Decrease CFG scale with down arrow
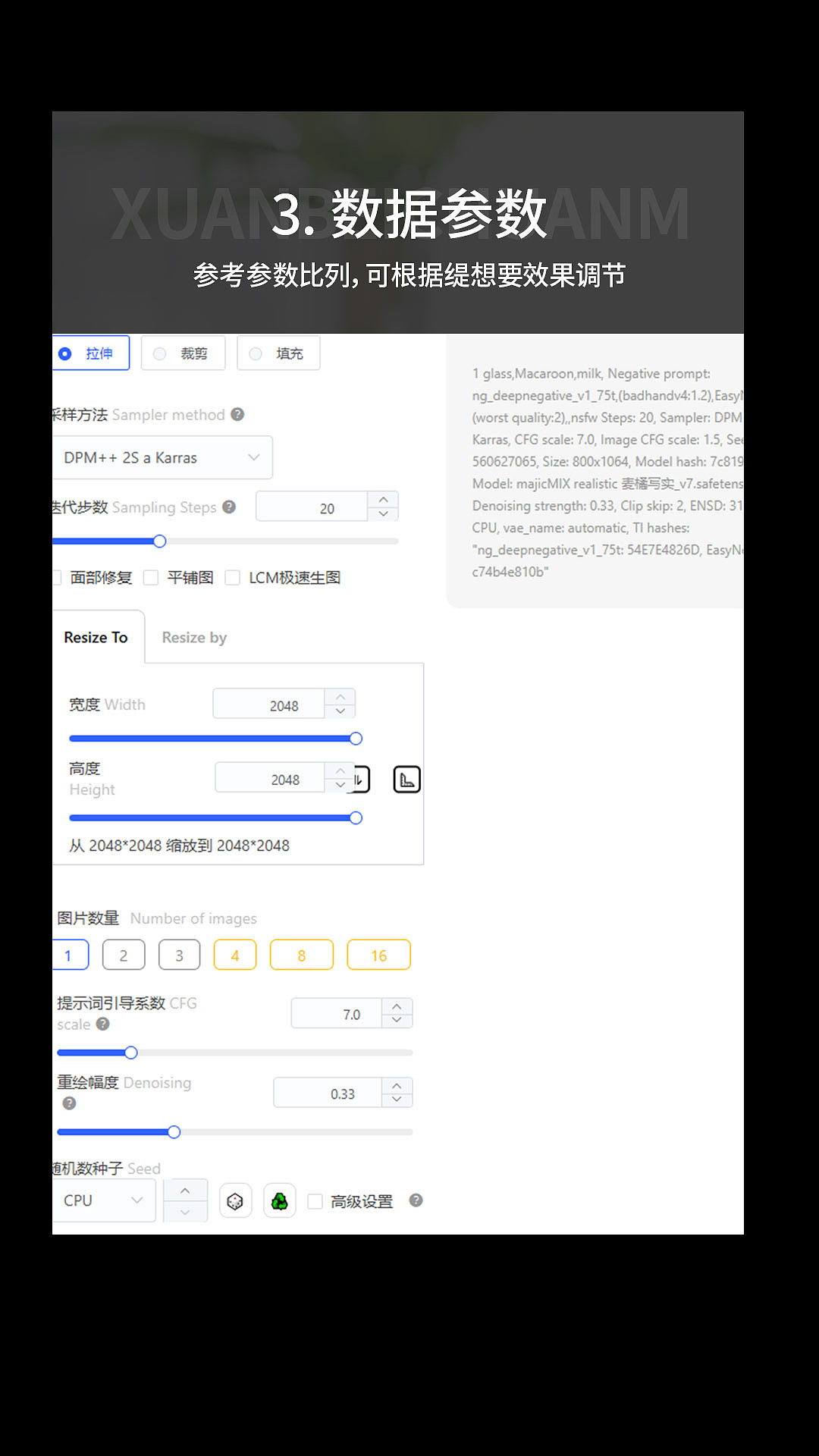 pos(397,1020)
